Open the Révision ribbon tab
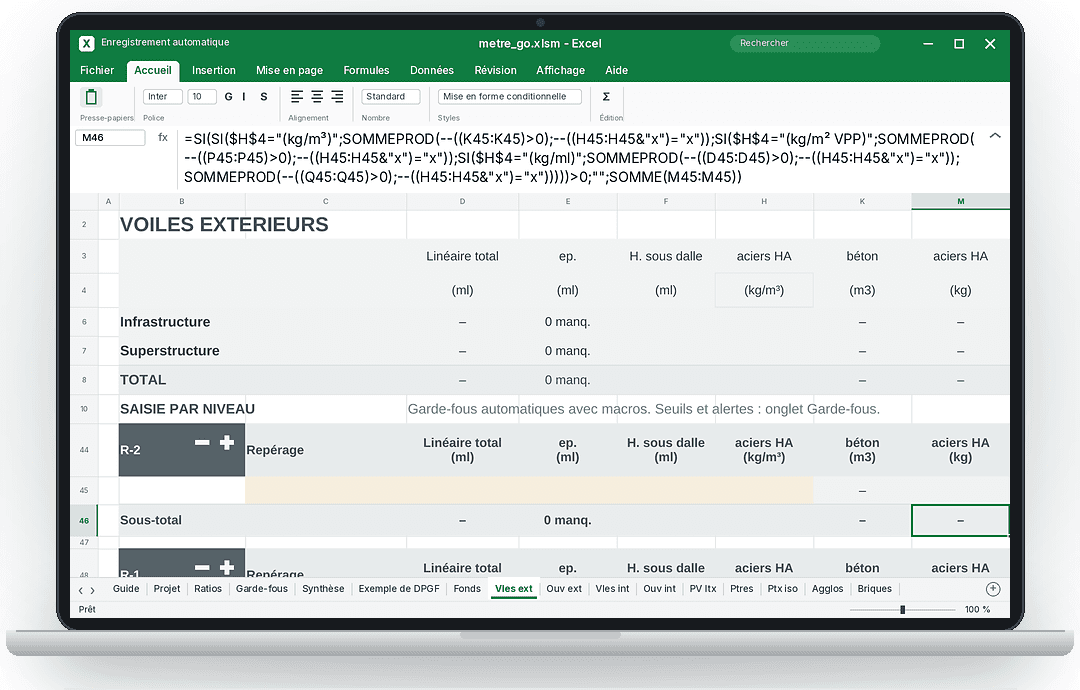Viewport: 1080px width, 690px height. click(495, 70)
